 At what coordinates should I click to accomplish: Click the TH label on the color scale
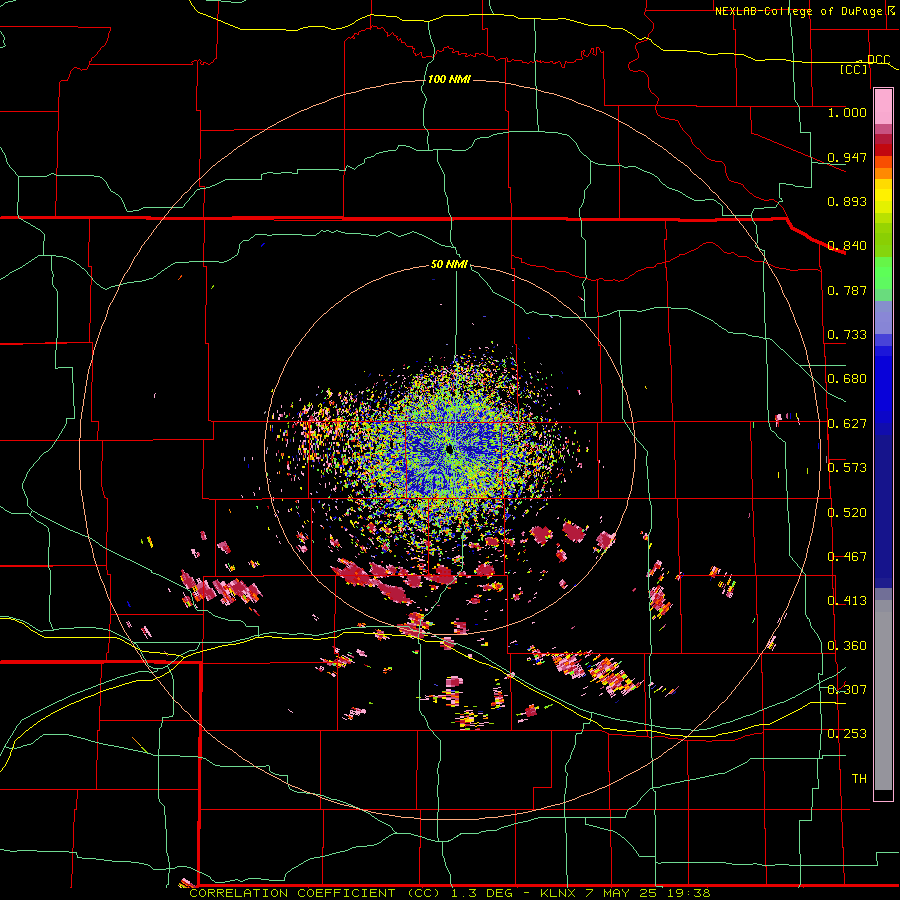[x=859, y=779]
